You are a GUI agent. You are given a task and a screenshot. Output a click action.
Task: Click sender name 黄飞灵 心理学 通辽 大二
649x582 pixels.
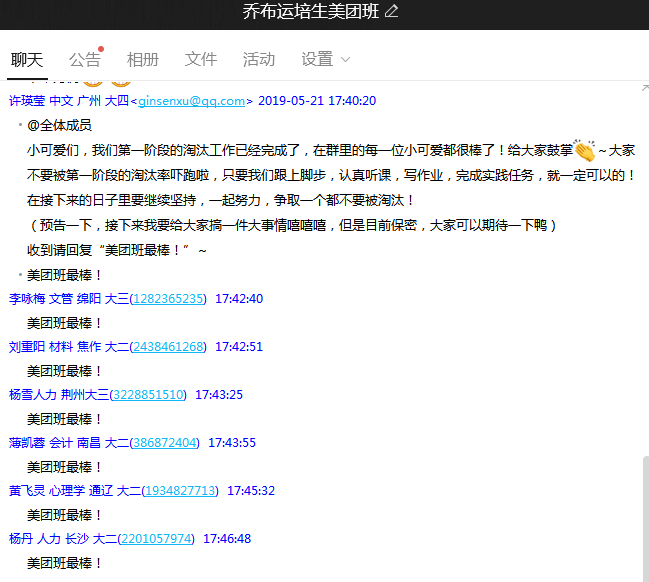pyautogui.click(x=75, y=491)
